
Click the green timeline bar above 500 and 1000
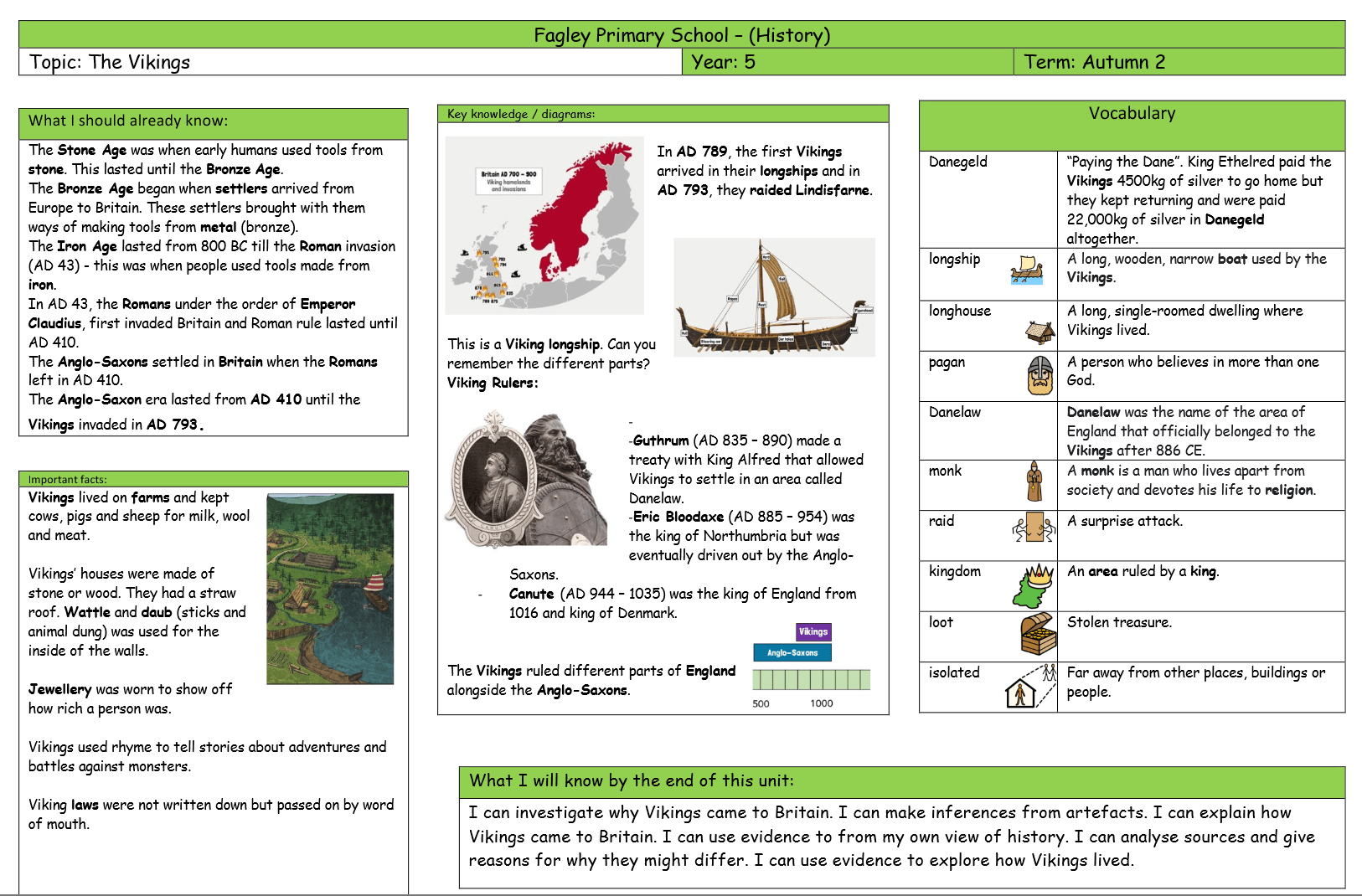point(812,679)
